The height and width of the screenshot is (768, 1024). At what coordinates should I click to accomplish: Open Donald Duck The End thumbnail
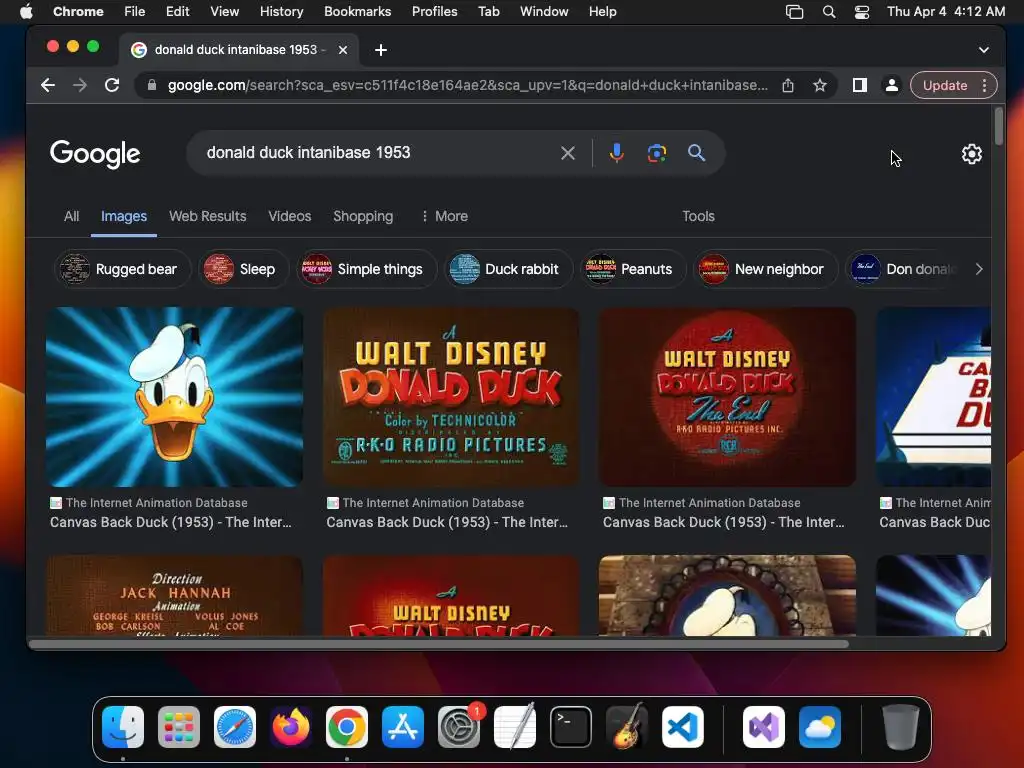pos(727,397)
